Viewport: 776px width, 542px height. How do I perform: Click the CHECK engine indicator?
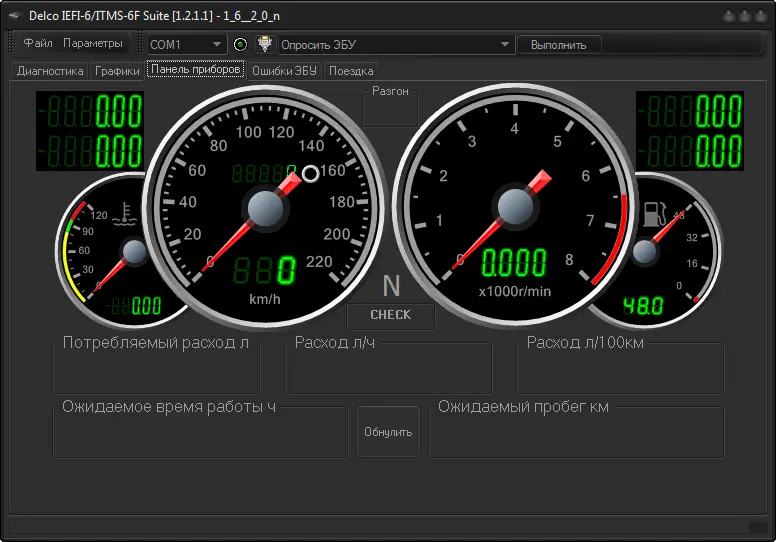click(x=390, y=315)
